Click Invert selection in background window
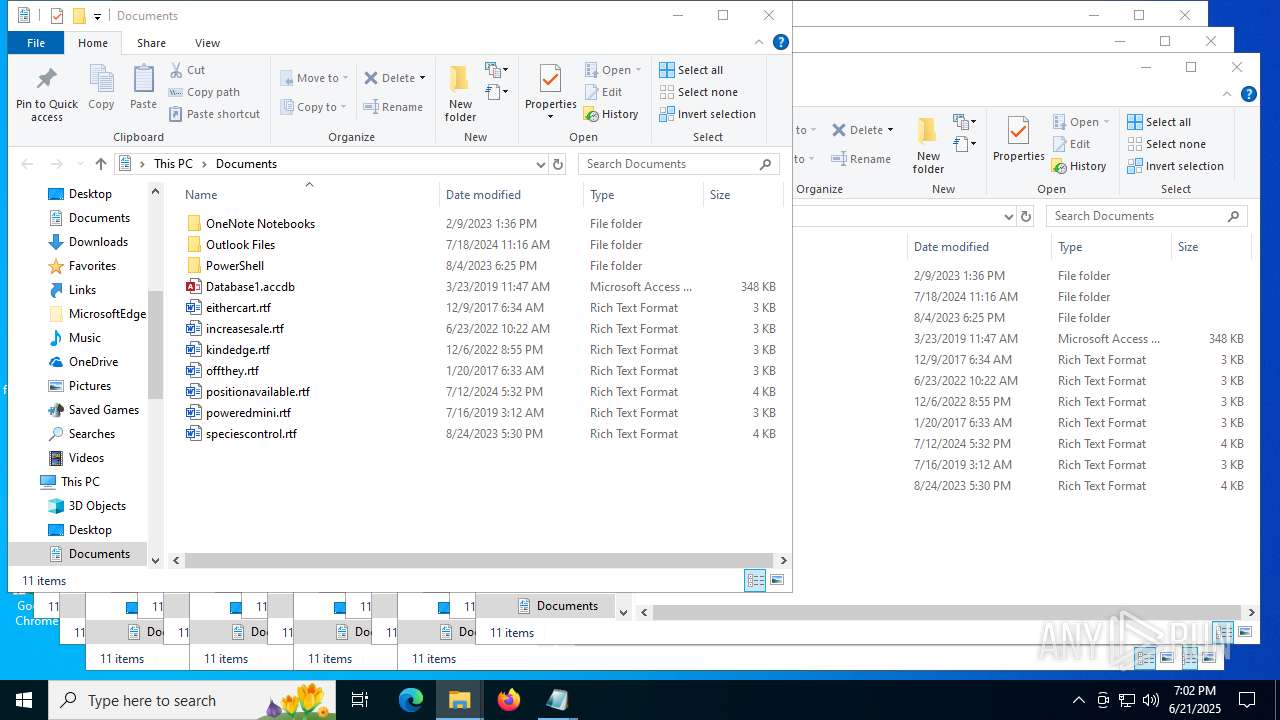 [x=1175, y=166]
